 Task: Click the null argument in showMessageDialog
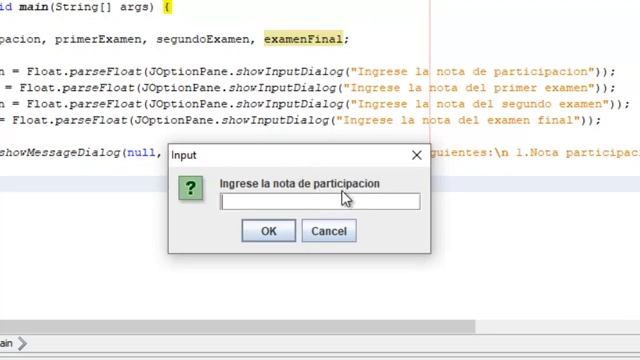(x=141, y=153)
